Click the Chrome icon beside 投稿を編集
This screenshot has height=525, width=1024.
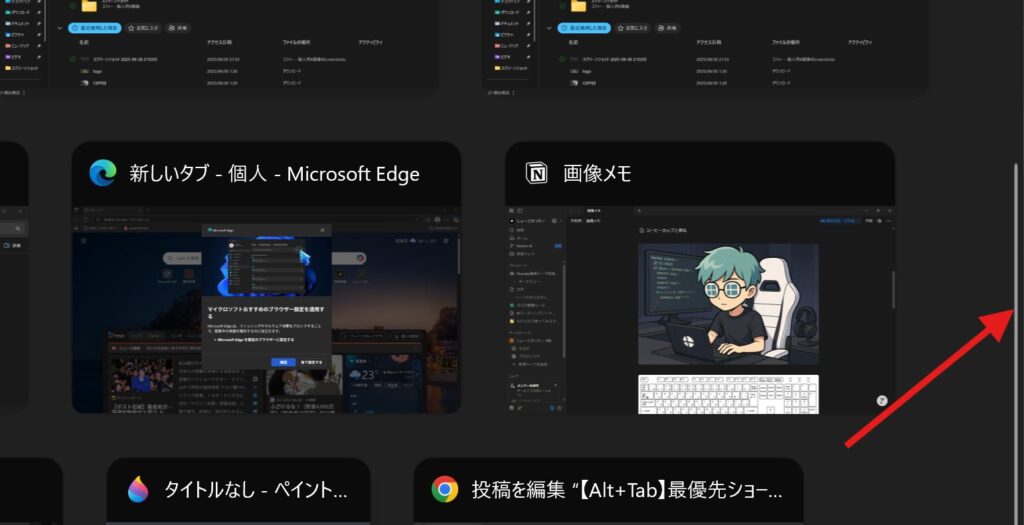coord(445,490)
